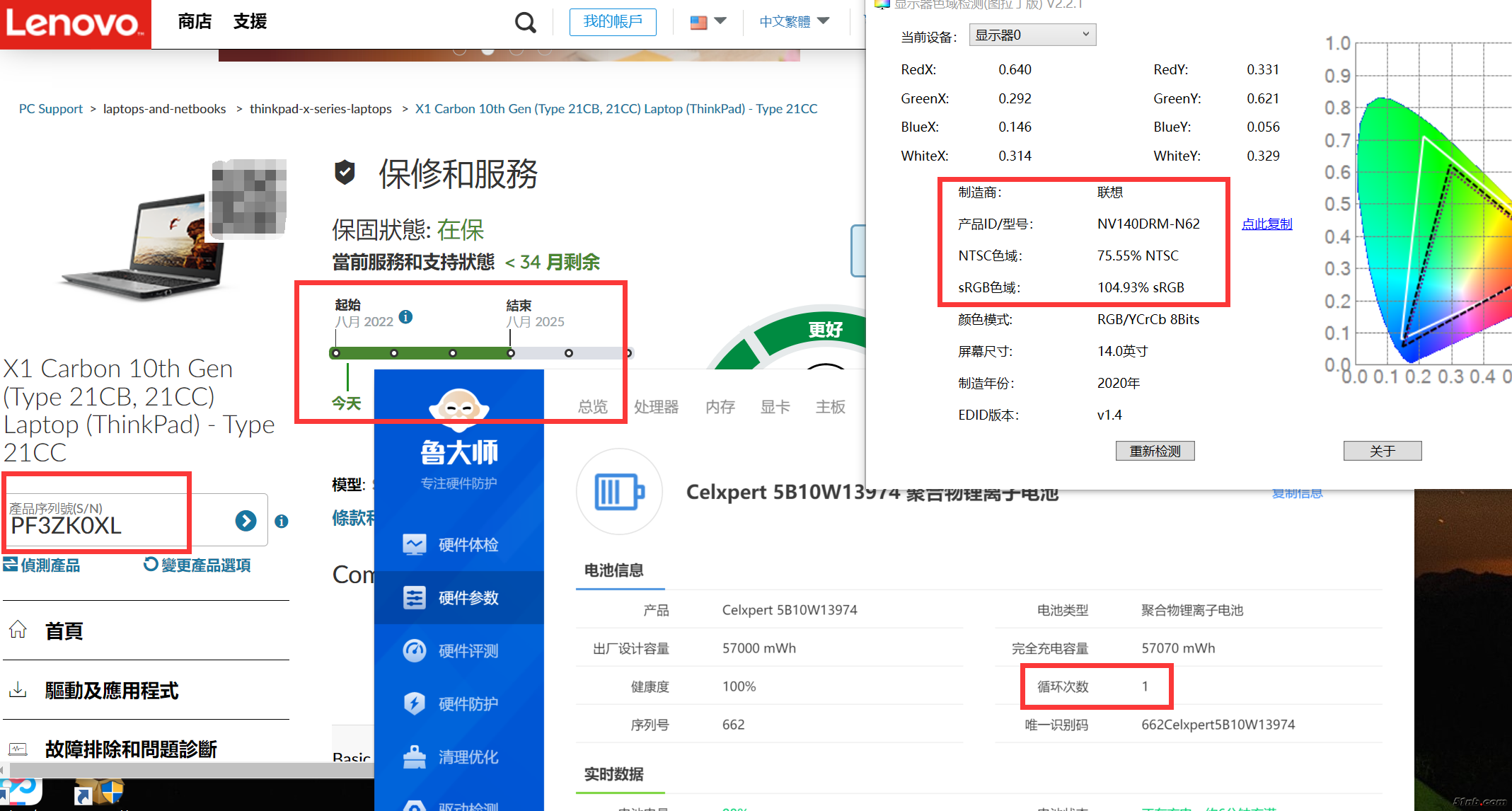Click the serial number submit arrow icon
The height and width of the screenshot is (811, 1512).
pos(246,521)
